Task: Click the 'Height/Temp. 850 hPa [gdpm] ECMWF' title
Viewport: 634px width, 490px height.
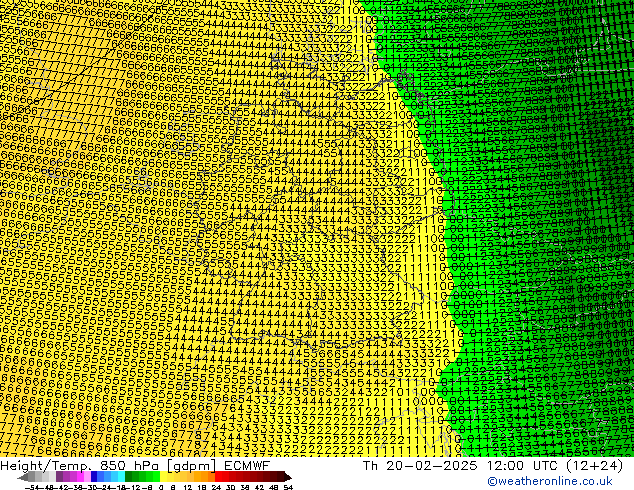Action: tap(135, 465)
